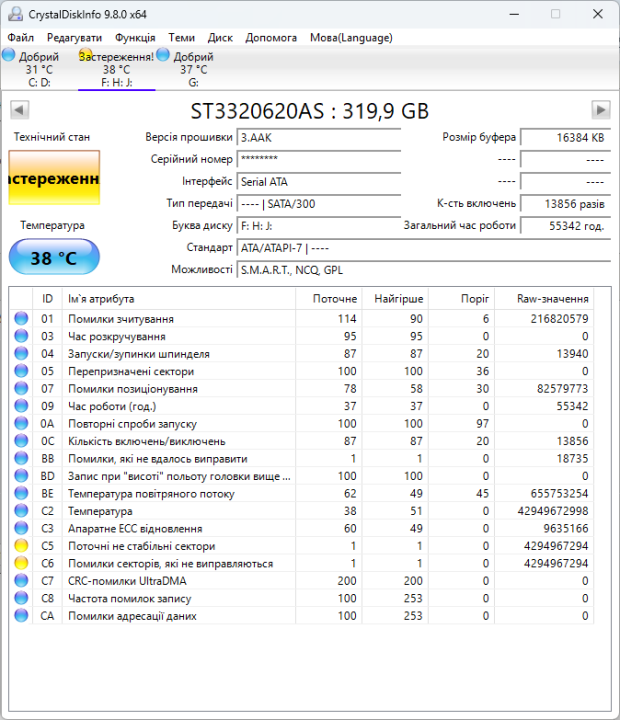Image resolution: width=620 pixels, height=720 pixels.
Task: Click status orb of attribute 09 power-on hours
Action: point(21,405)
